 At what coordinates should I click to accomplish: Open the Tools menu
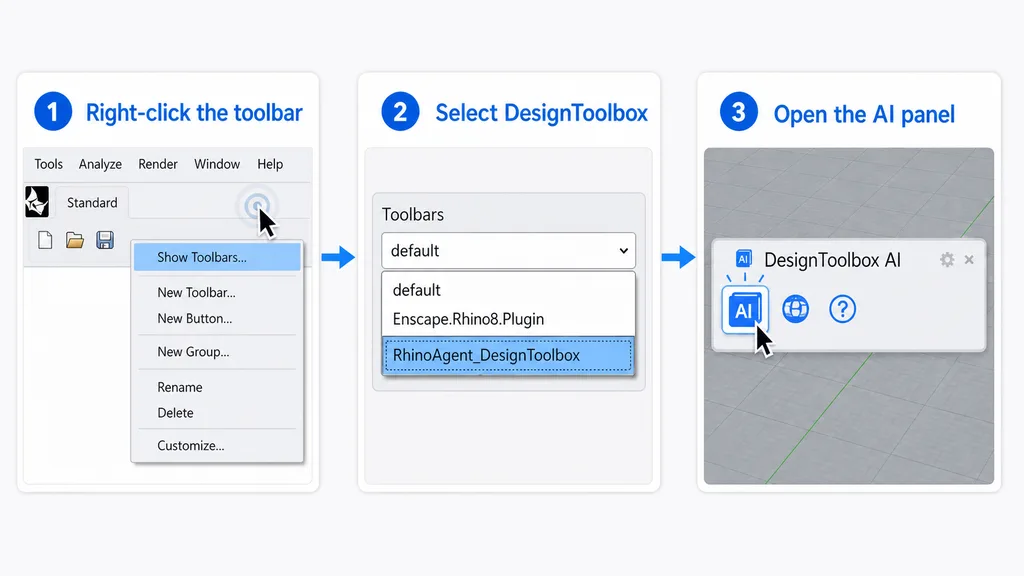point(48,164)
